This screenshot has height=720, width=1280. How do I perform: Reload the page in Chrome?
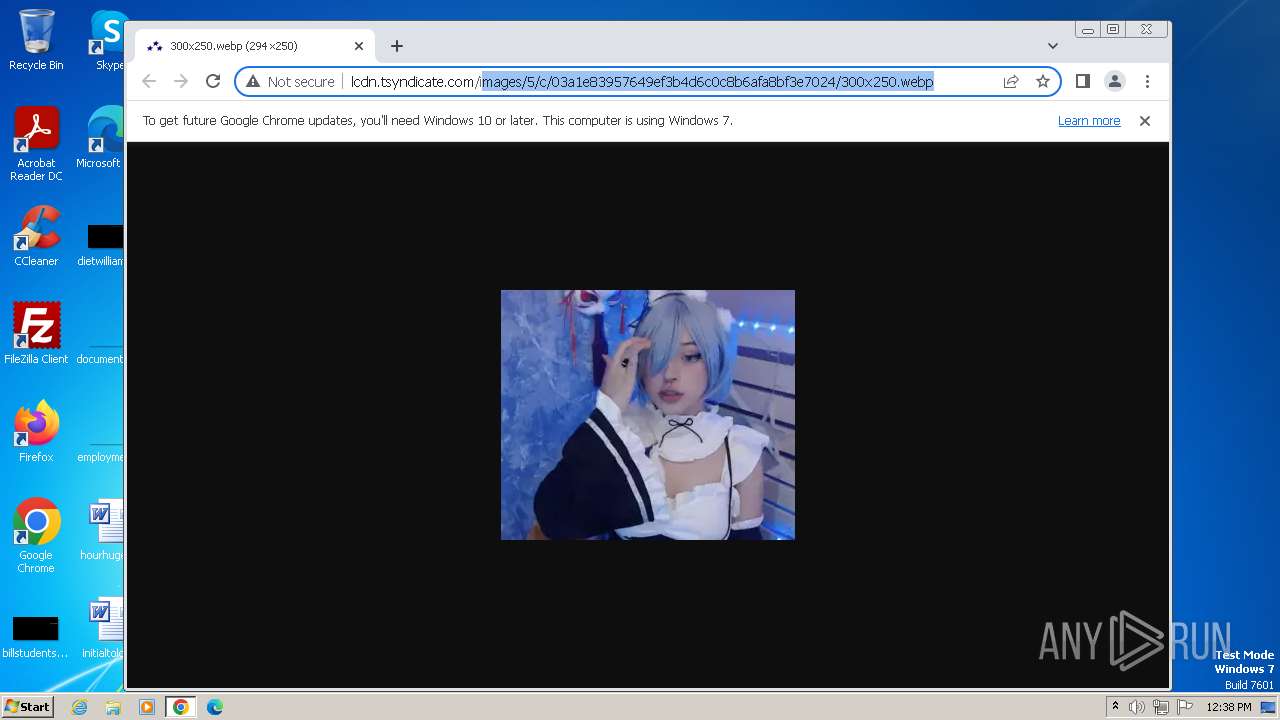(213, 82)
